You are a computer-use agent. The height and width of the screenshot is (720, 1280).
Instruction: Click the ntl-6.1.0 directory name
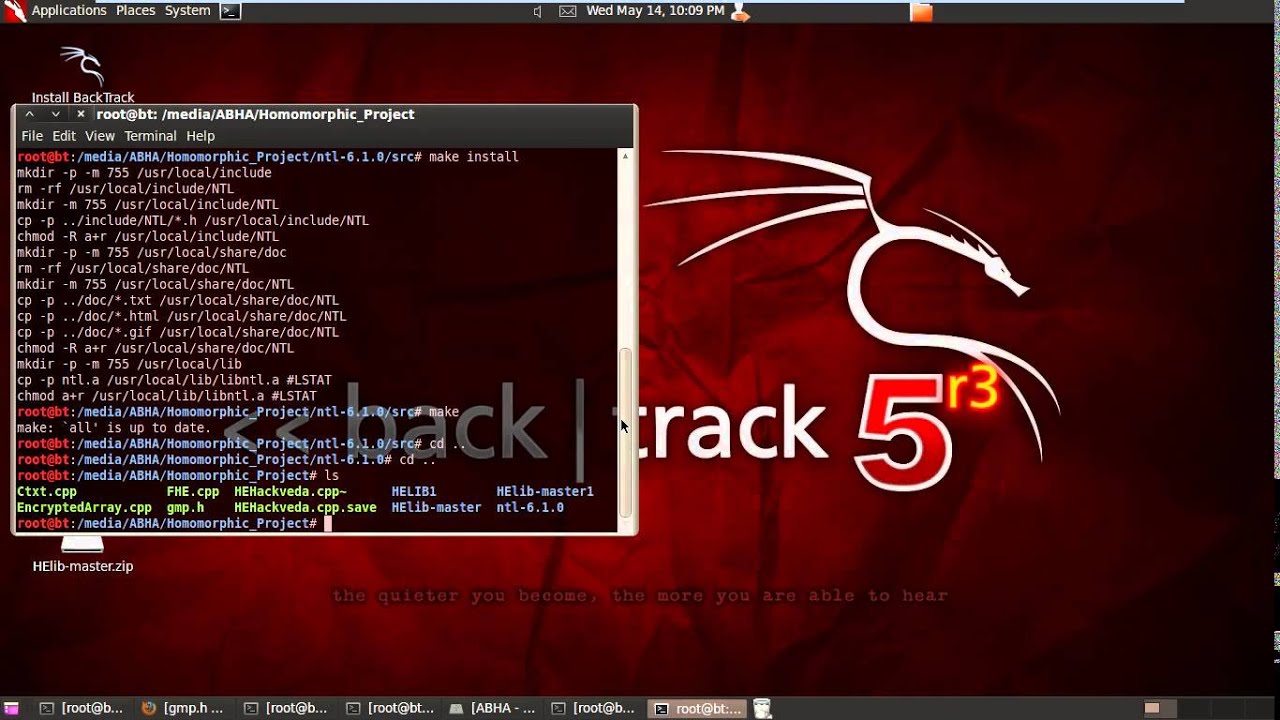[530, 508]
